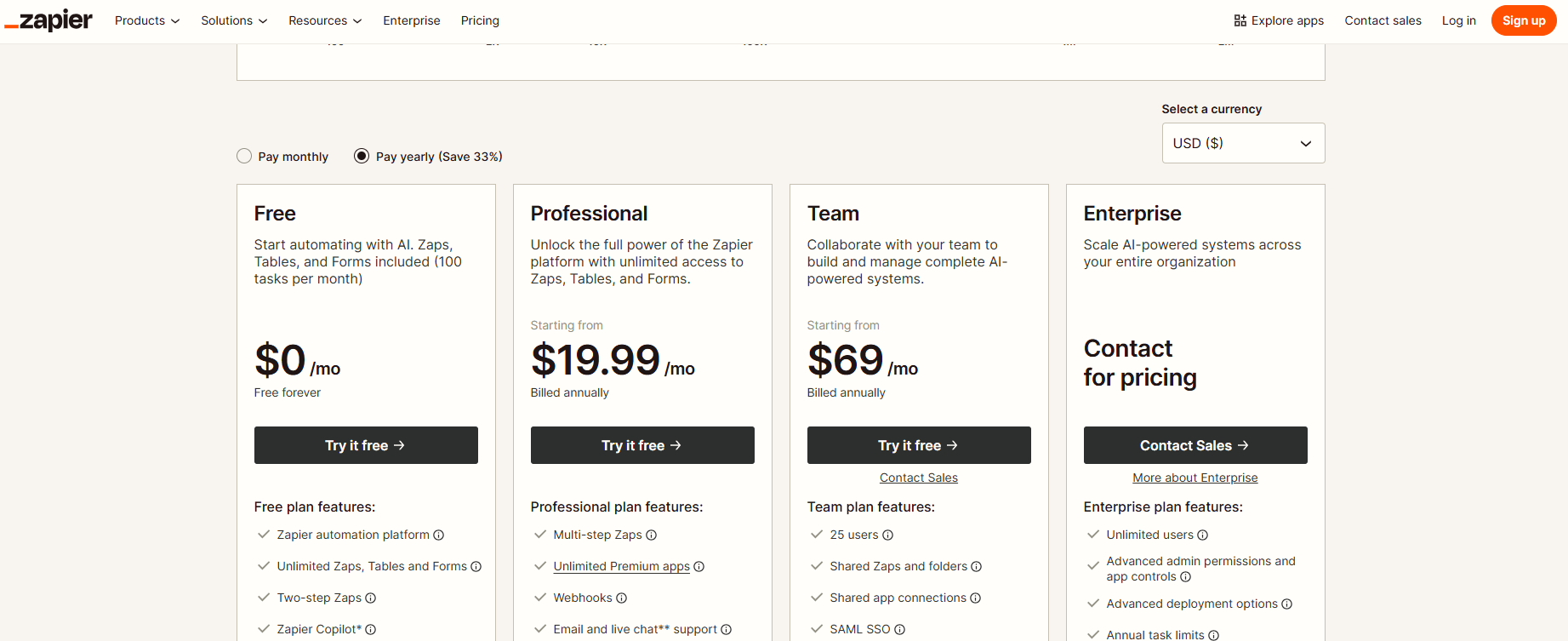Show info icon for Zapier Copilot
The image size is (1568, 641).
(371, 629)
